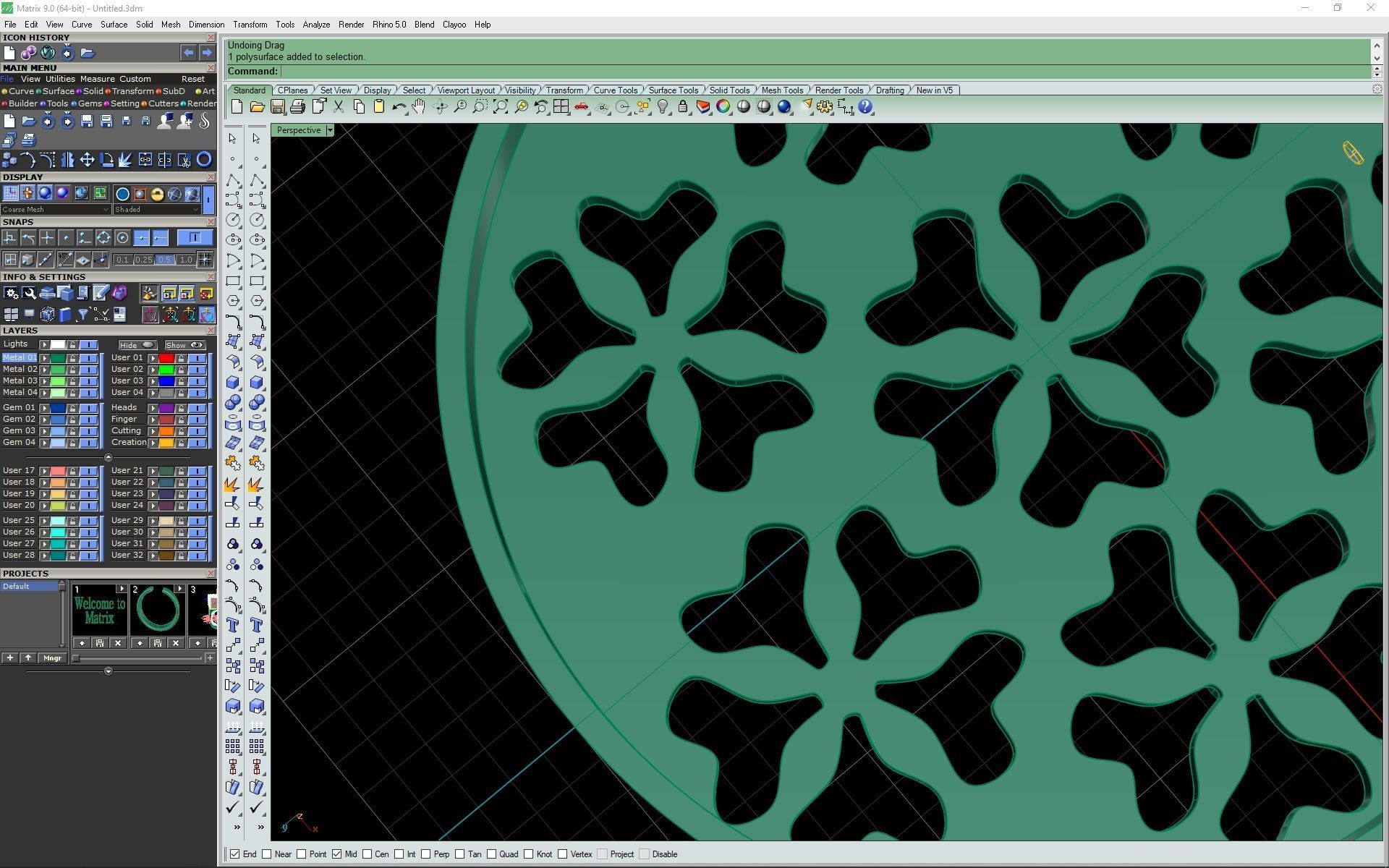
Task: Click the Polyline tool in left toolbar
Action: click(233, 179)
